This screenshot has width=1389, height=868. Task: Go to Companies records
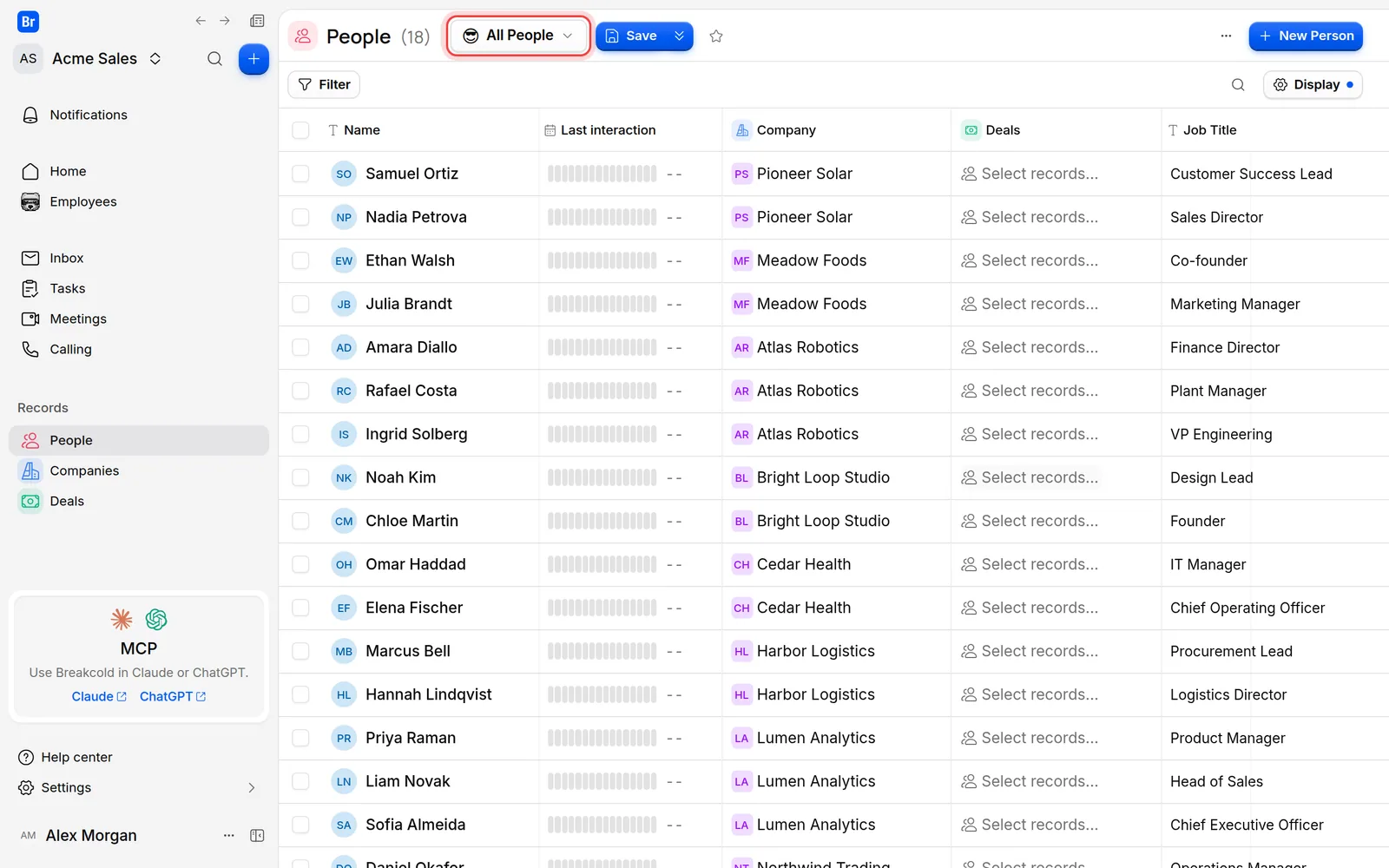click(139, 470)
